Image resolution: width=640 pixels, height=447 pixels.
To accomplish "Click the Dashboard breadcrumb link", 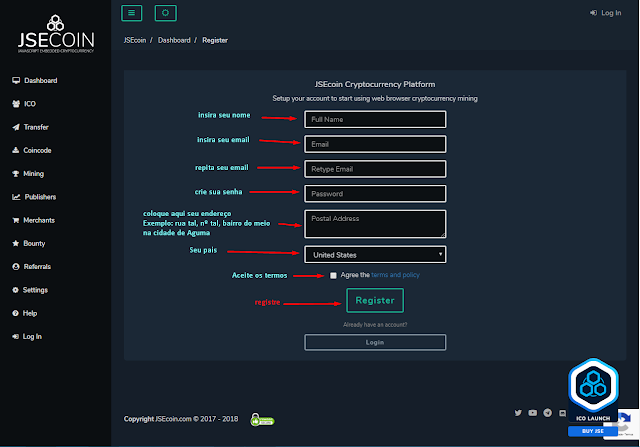I will point(174,40).
